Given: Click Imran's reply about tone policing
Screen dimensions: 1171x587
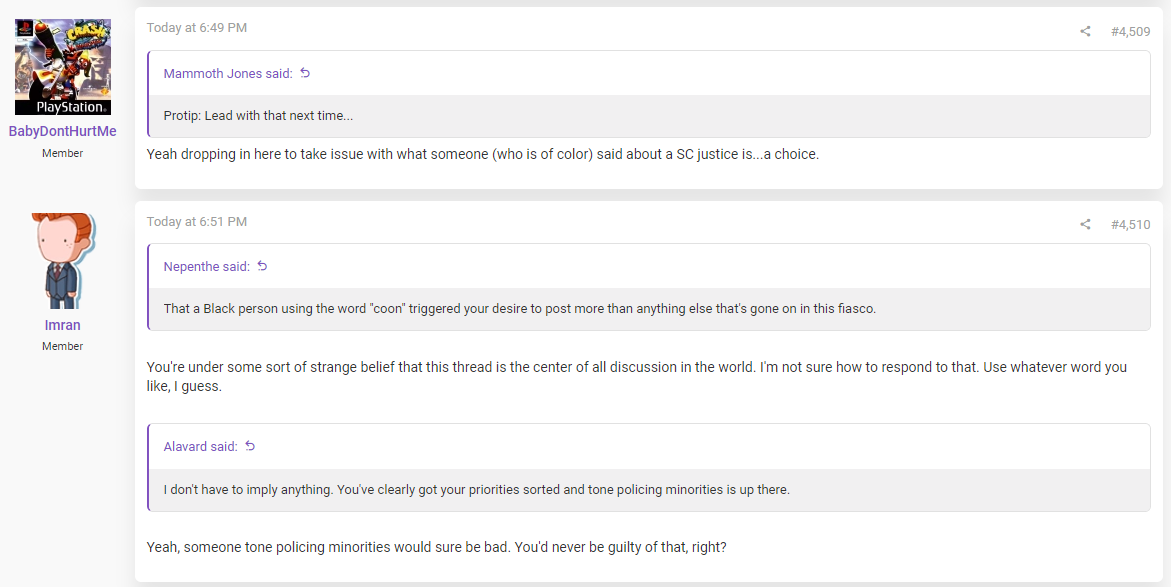Looking at the screenshot, I should click(436, 547).
